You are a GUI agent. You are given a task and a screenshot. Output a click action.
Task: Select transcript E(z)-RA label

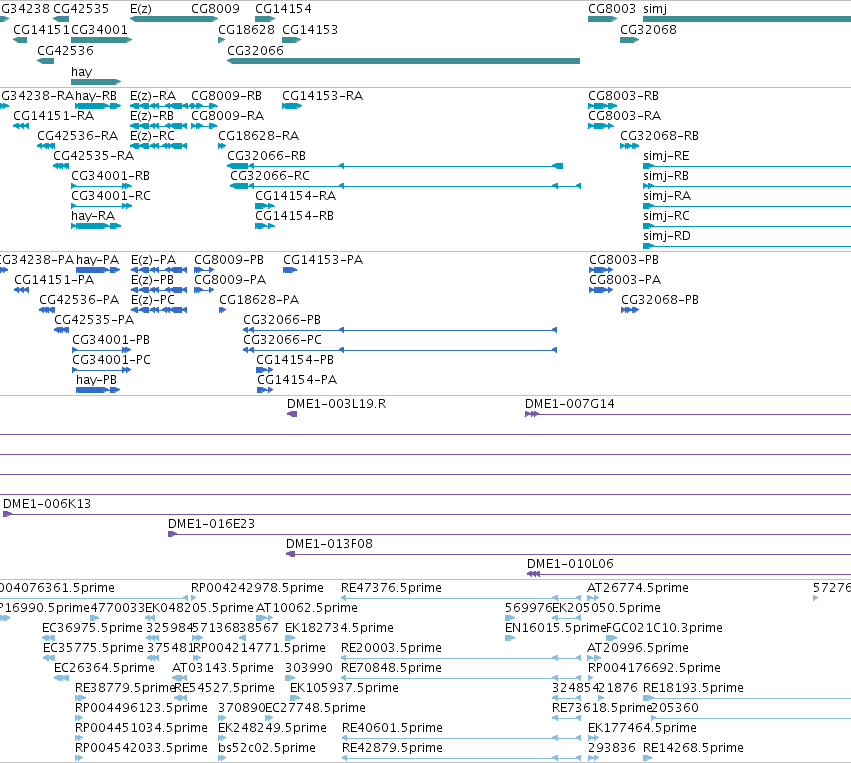point(153,96)
